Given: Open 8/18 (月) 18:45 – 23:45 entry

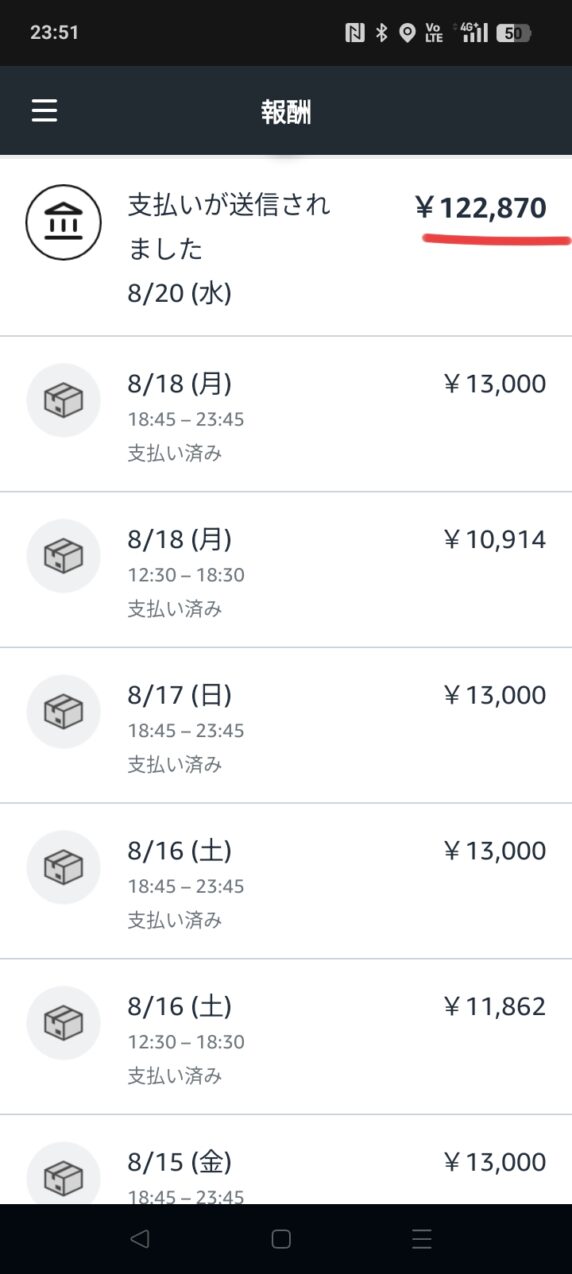Looking at the screenshot, I should 286,414.
